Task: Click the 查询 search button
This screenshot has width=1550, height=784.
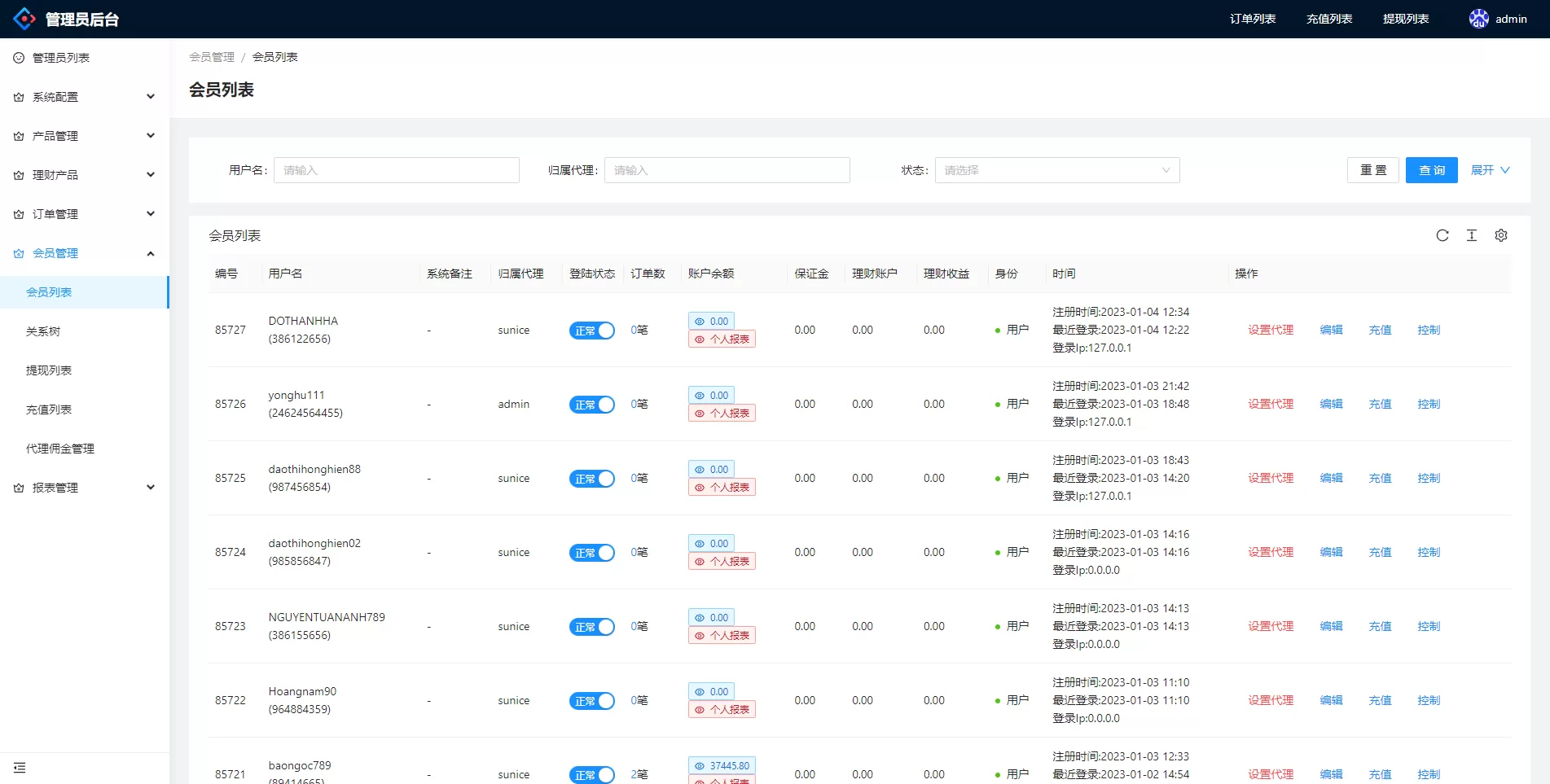Action: (1432, 170)
